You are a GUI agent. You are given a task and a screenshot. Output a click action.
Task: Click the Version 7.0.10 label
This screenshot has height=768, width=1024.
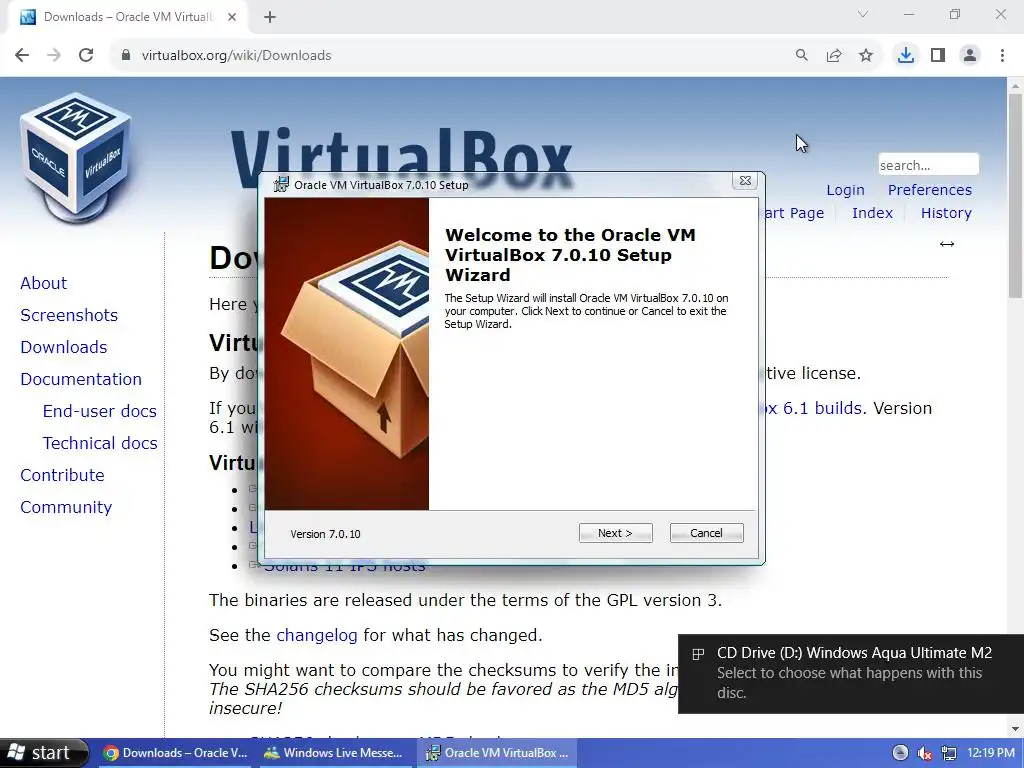click(x=325, y=534)
